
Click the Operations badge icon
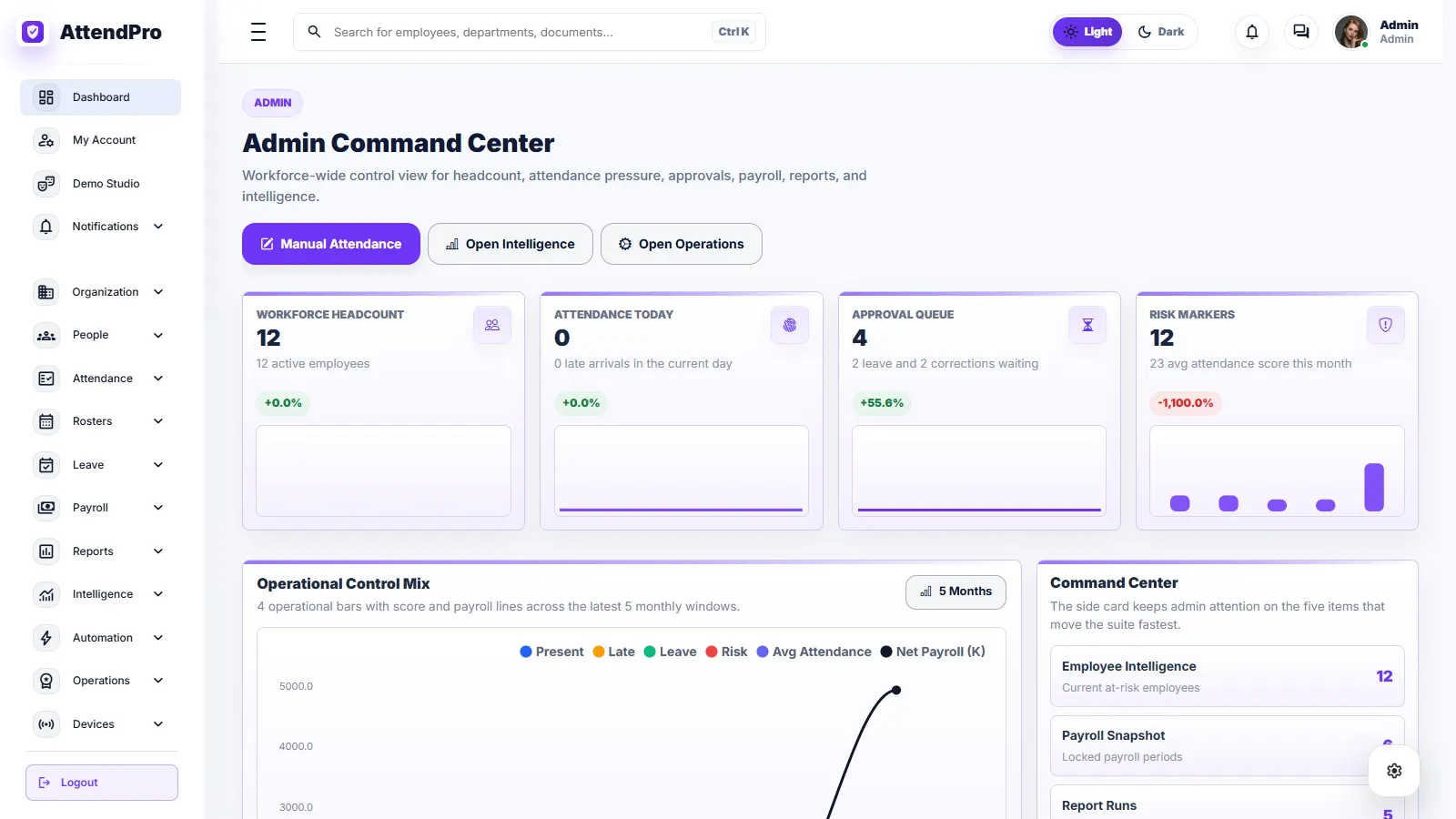pyautogui.click(x=46, y=681)
